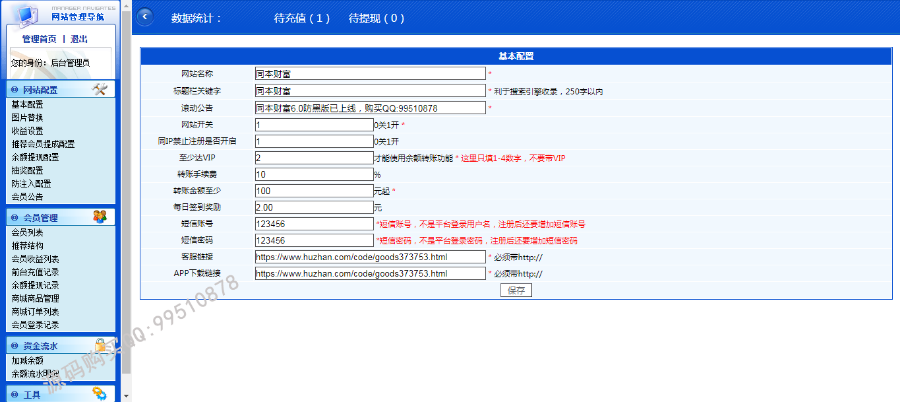Open 余额提现配置 in the sidebar
The width and height of the screenshot is (900, 402).
[x=35, y=157]
